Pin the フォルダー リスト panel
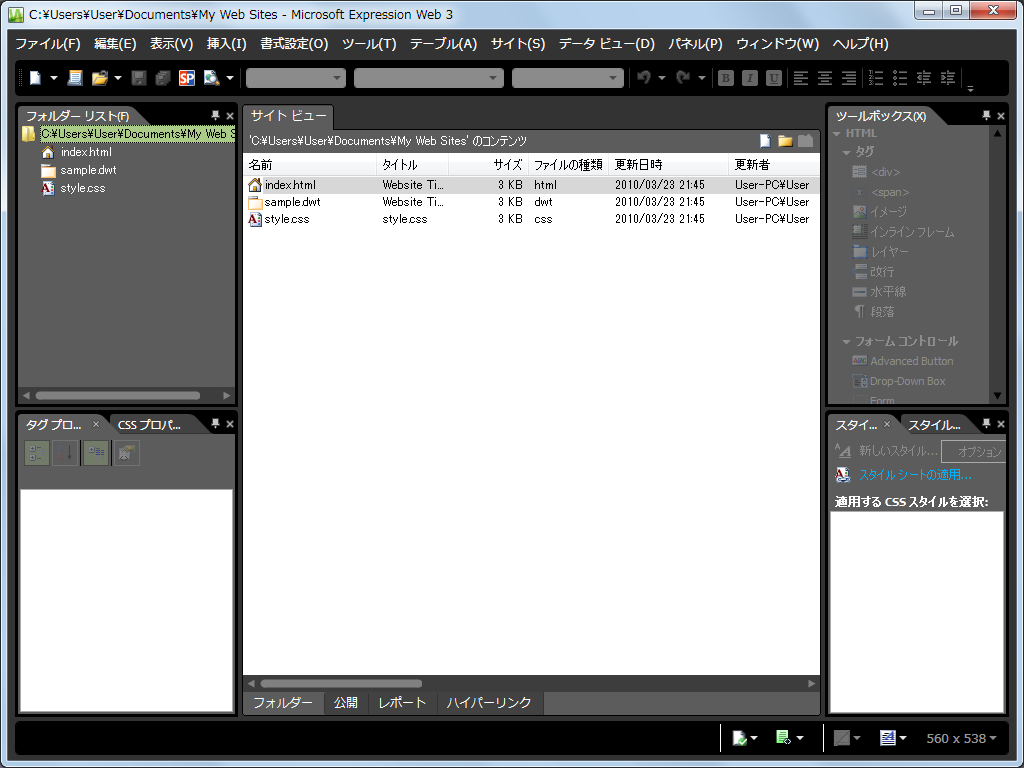The height and width of the screenshot is (768, 1024). pyautogui.click(x=215, y=116)
